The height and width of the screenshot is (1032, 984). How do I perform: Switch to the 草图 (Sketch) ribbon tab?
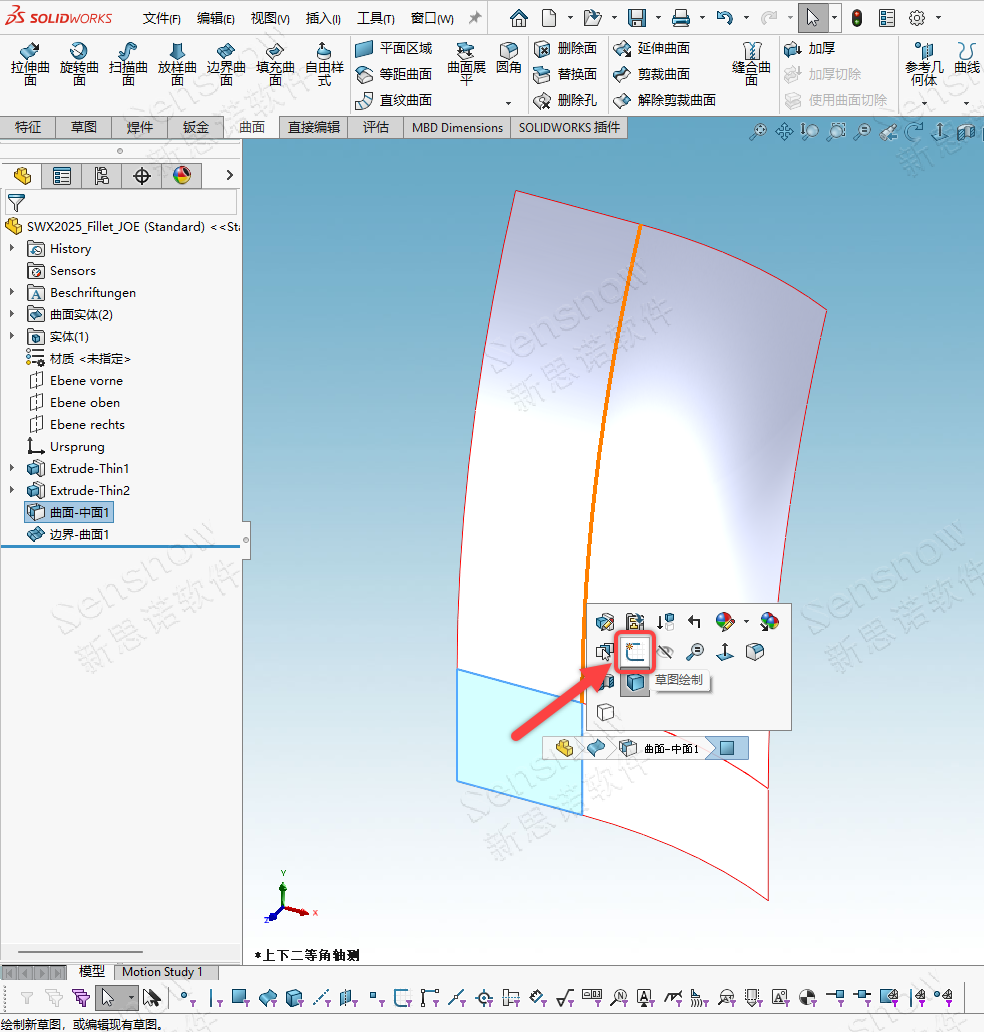[x=83, y=127]
